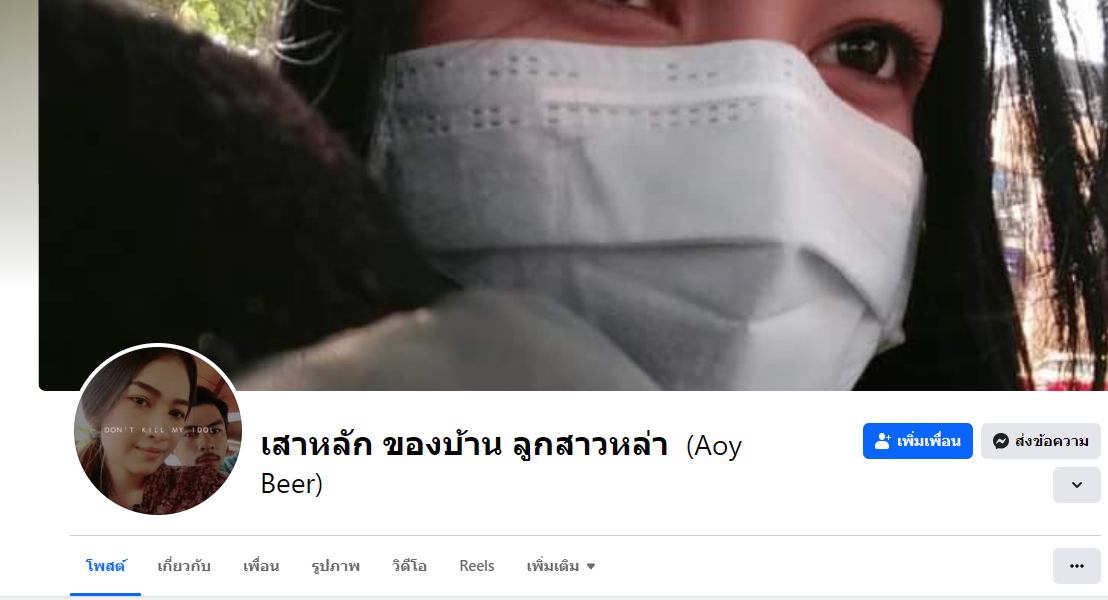Click the small triangle next to เพิ่มเติม
This screenshot has height=600, width=1108.
click(591, 566)
